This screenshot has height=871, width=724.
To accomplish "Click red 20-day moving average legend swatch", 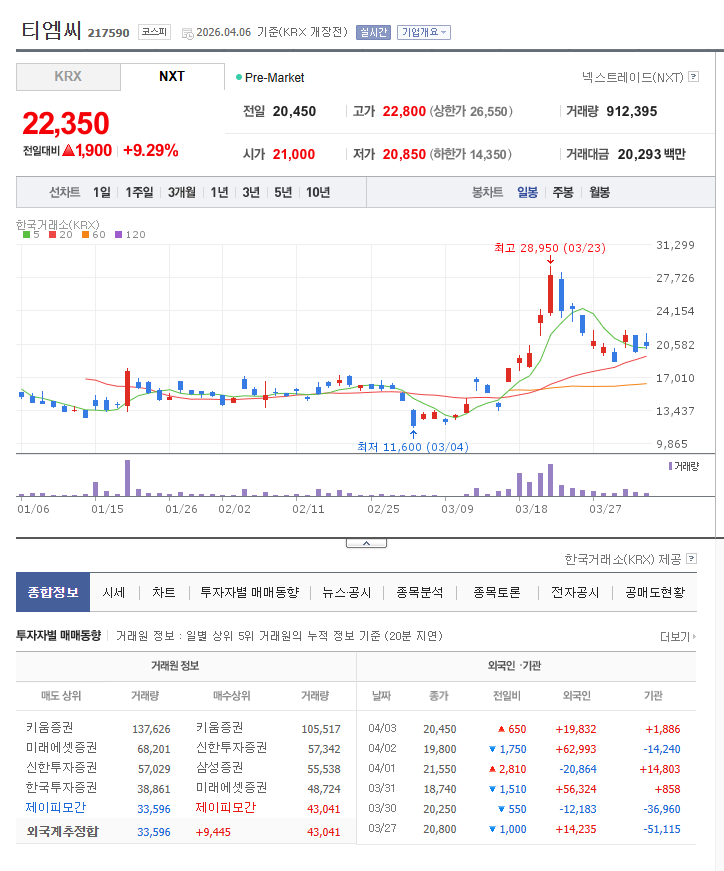I will point(52,234).
